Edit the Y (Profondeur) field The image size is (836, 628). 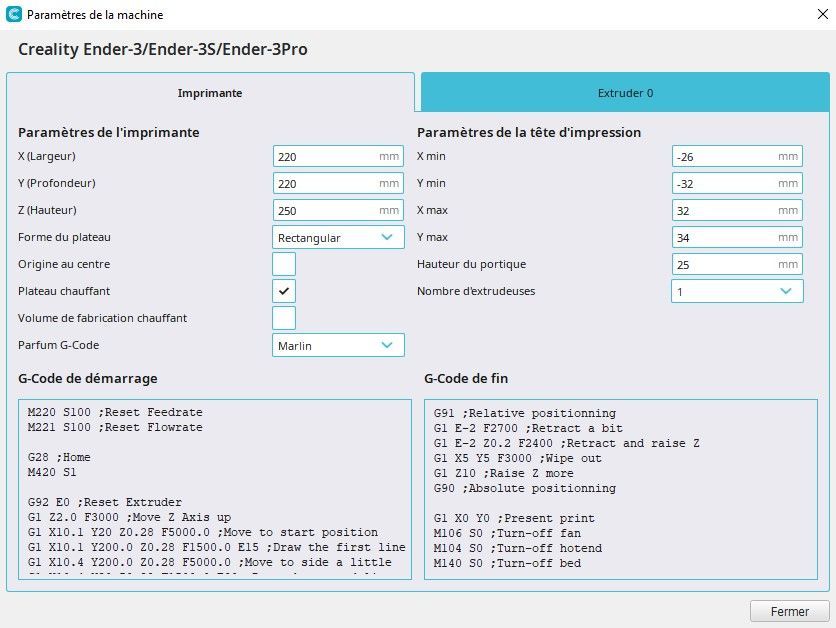pos(338,183)
